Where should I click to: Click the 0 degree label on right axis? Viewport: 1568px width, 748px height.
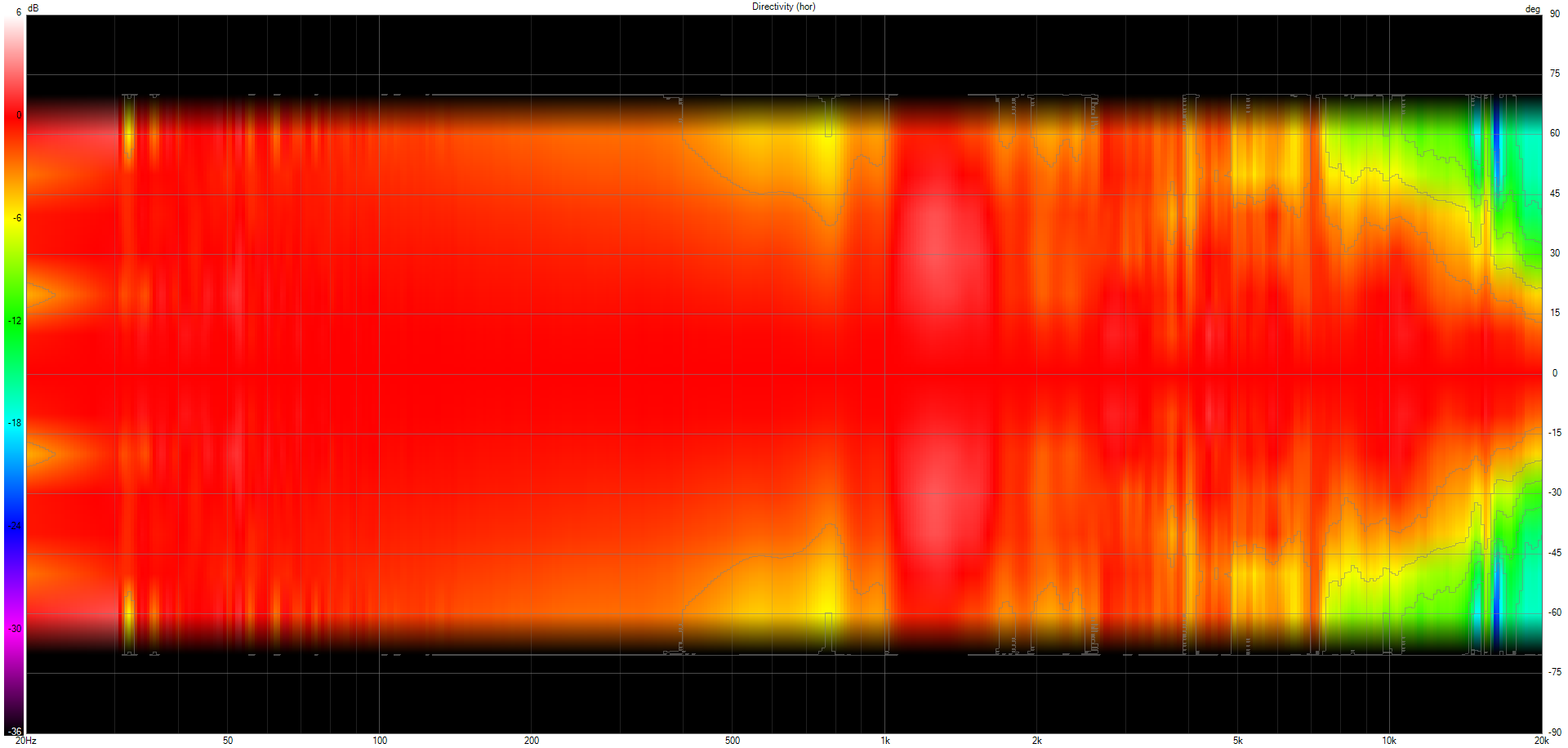pyautogui.click(x=1555, y=373)
